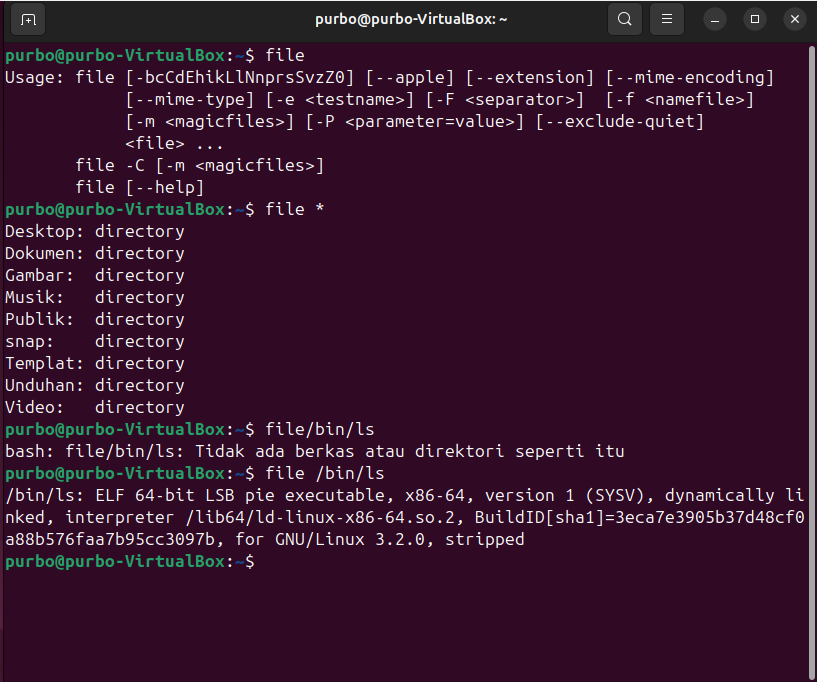Click the '[--apple]' usage option
The height and width of the screenshot is (682, 817).
[x=410, y=78]
